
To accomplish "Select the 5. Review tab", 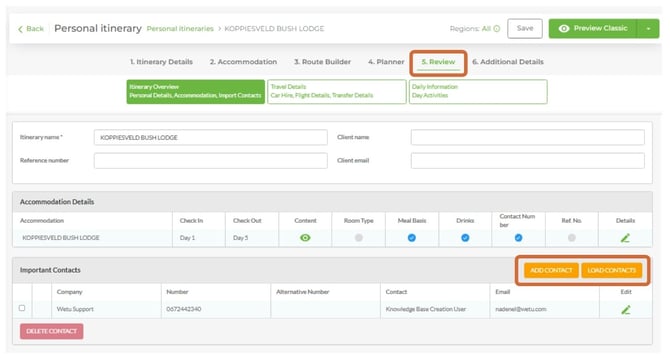I will pos(438,62).
